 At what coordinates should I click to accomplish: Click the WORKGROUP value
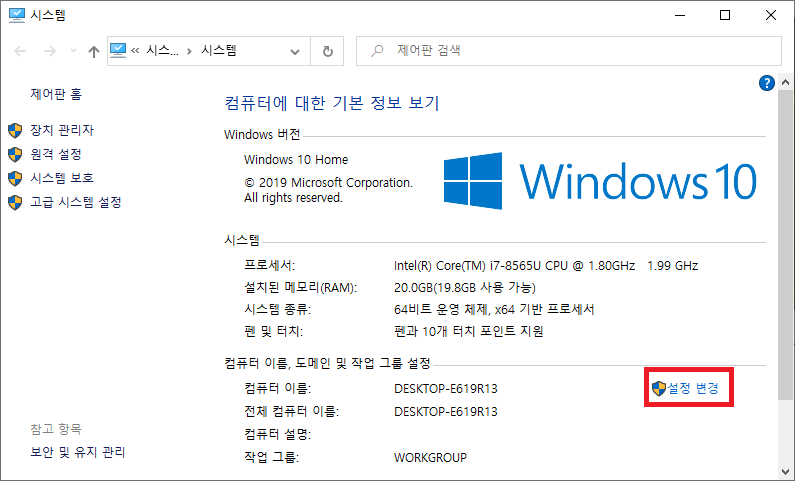pos(430,458)
